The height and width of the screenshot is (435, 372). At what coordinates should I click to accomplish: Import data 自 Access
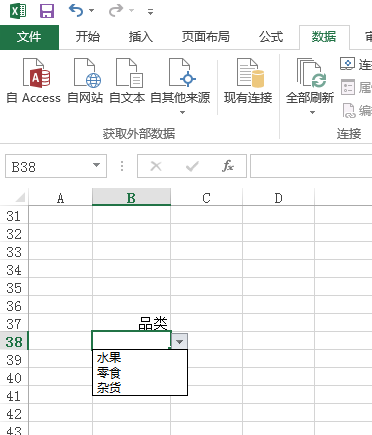click(x=34, y=81)
